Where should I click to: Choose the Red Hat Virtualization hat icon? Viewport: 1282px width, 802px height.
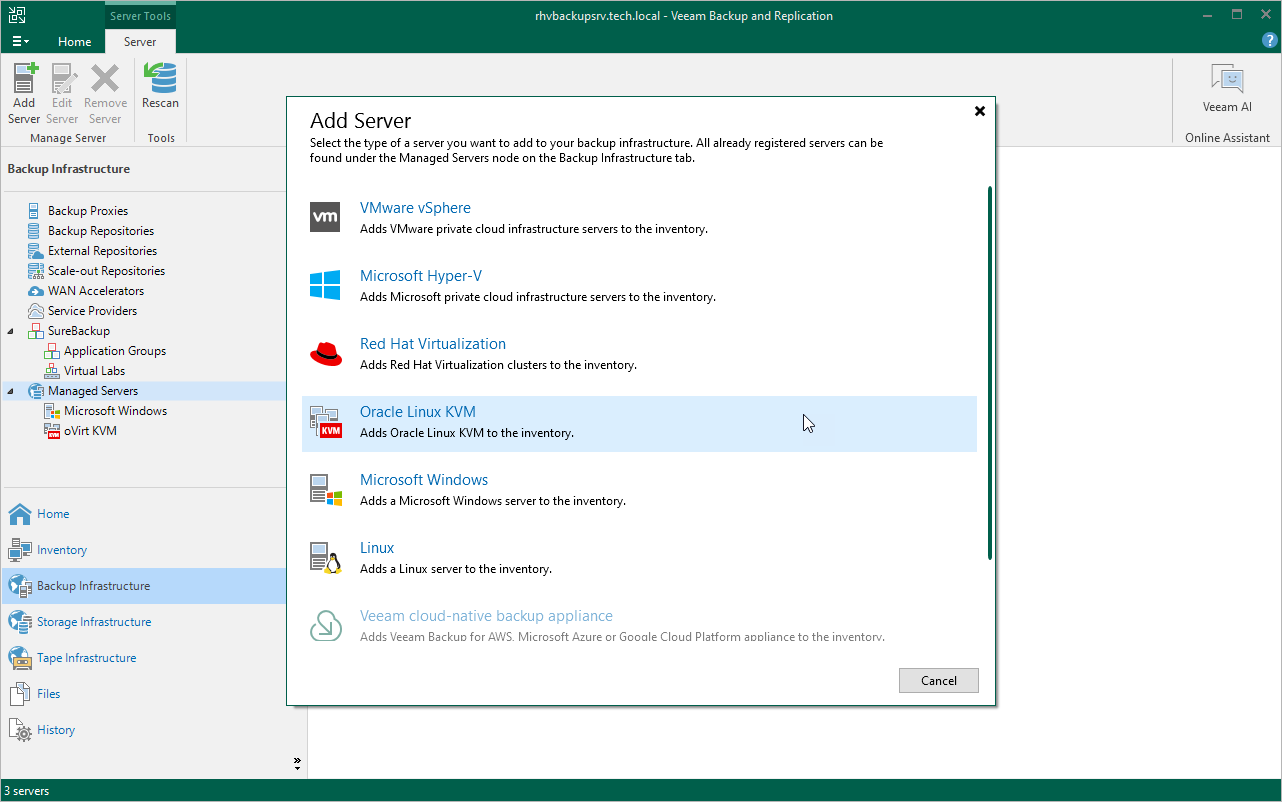click(325, 353)
